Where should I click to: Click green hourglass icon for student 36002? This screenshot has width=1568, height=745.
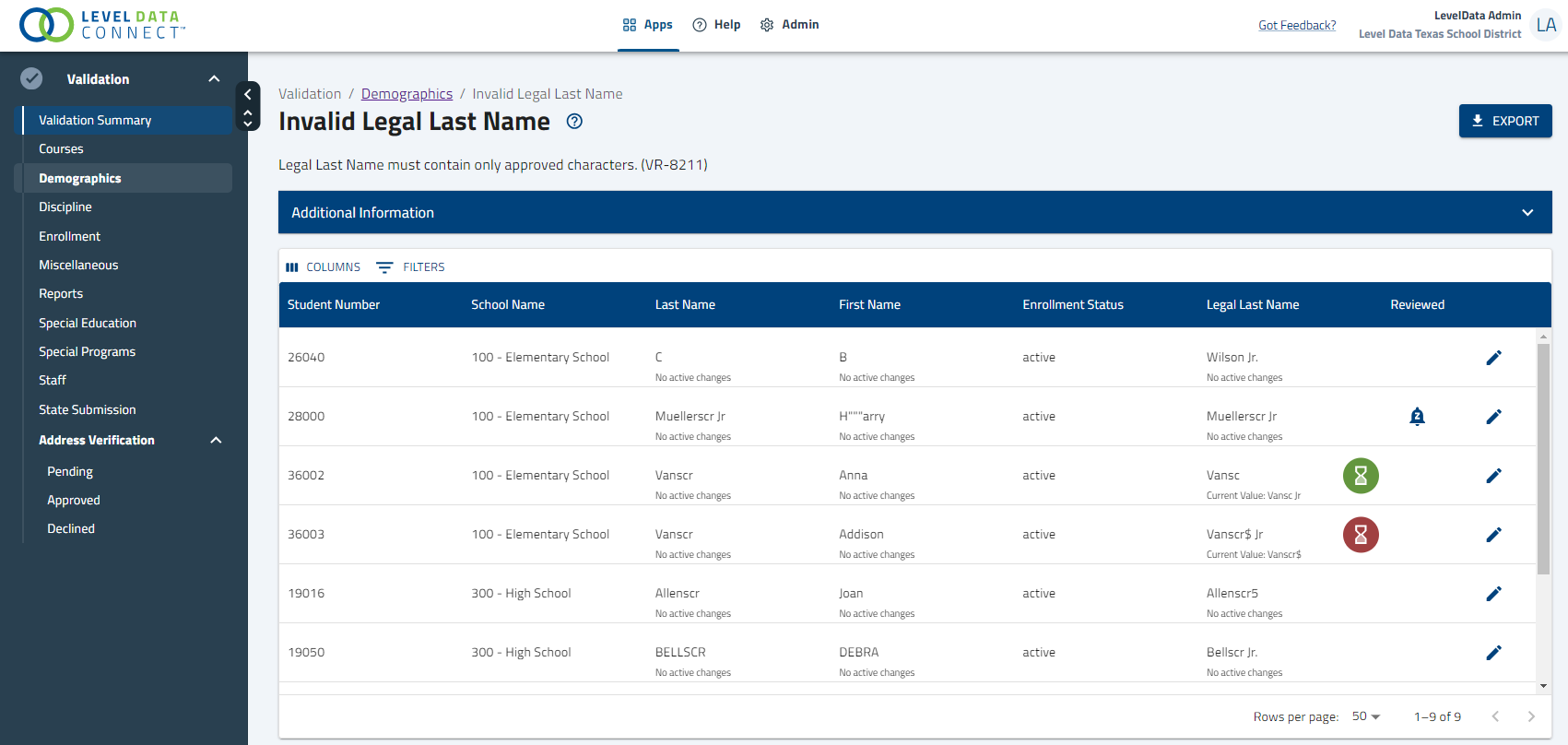pos(1361,476)
